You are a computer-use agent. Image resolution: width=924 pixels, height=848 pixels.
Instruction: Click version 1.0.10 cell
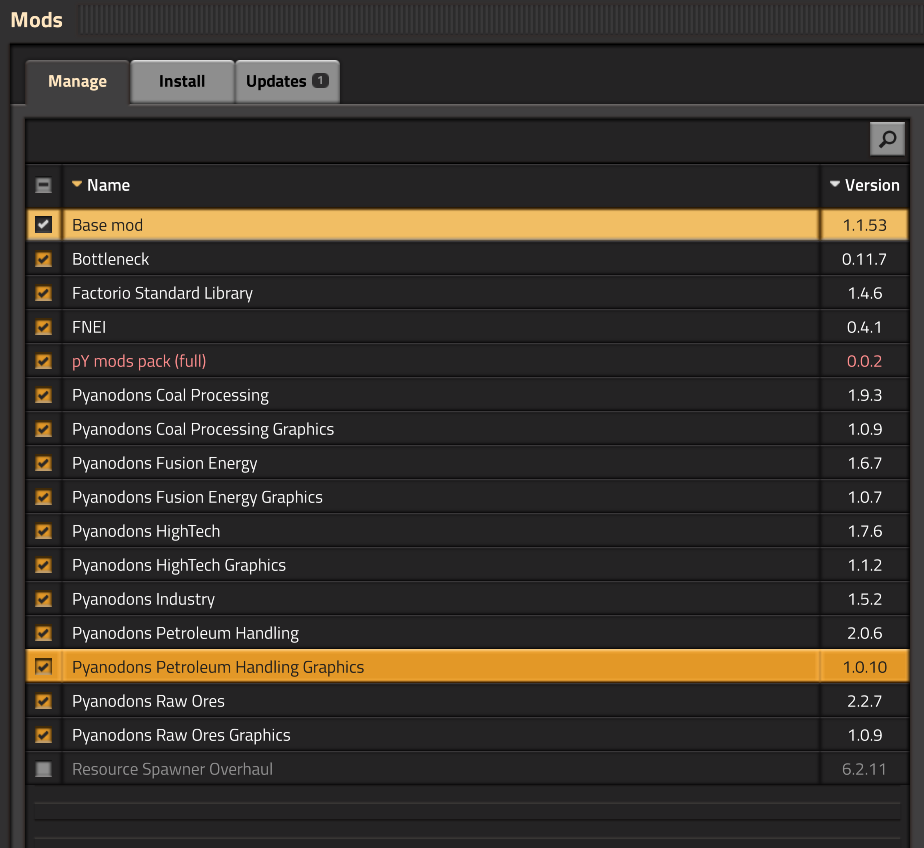point(864,667)
